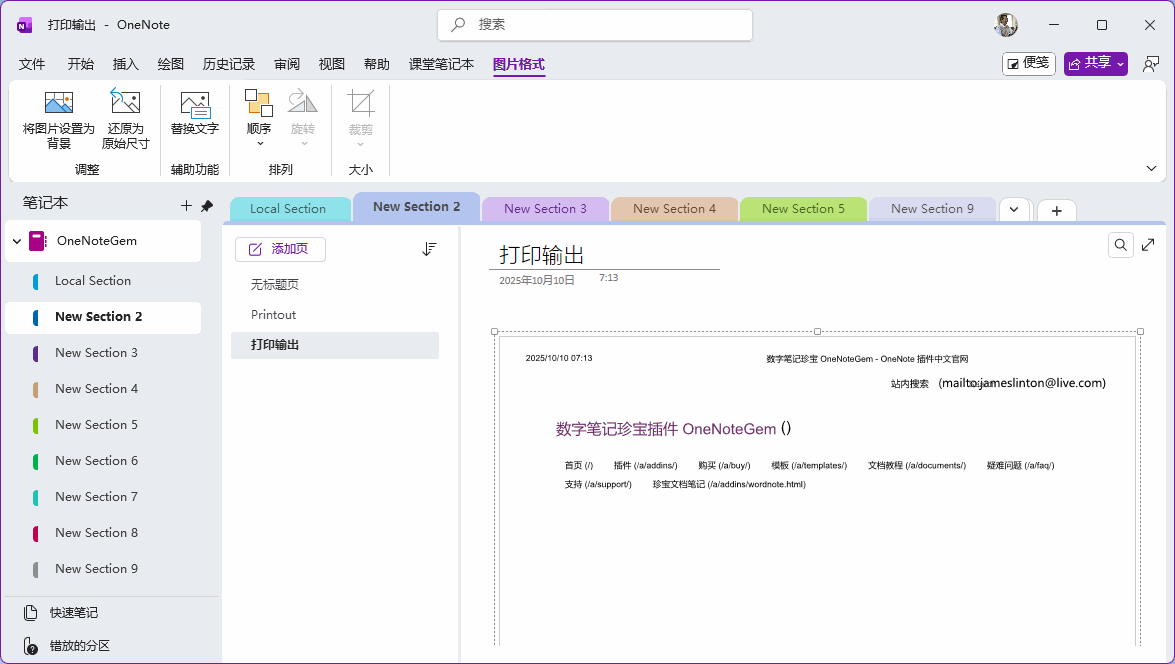
Task: Open the 共享 share dropdown
Action: [x=1095, y=64]
